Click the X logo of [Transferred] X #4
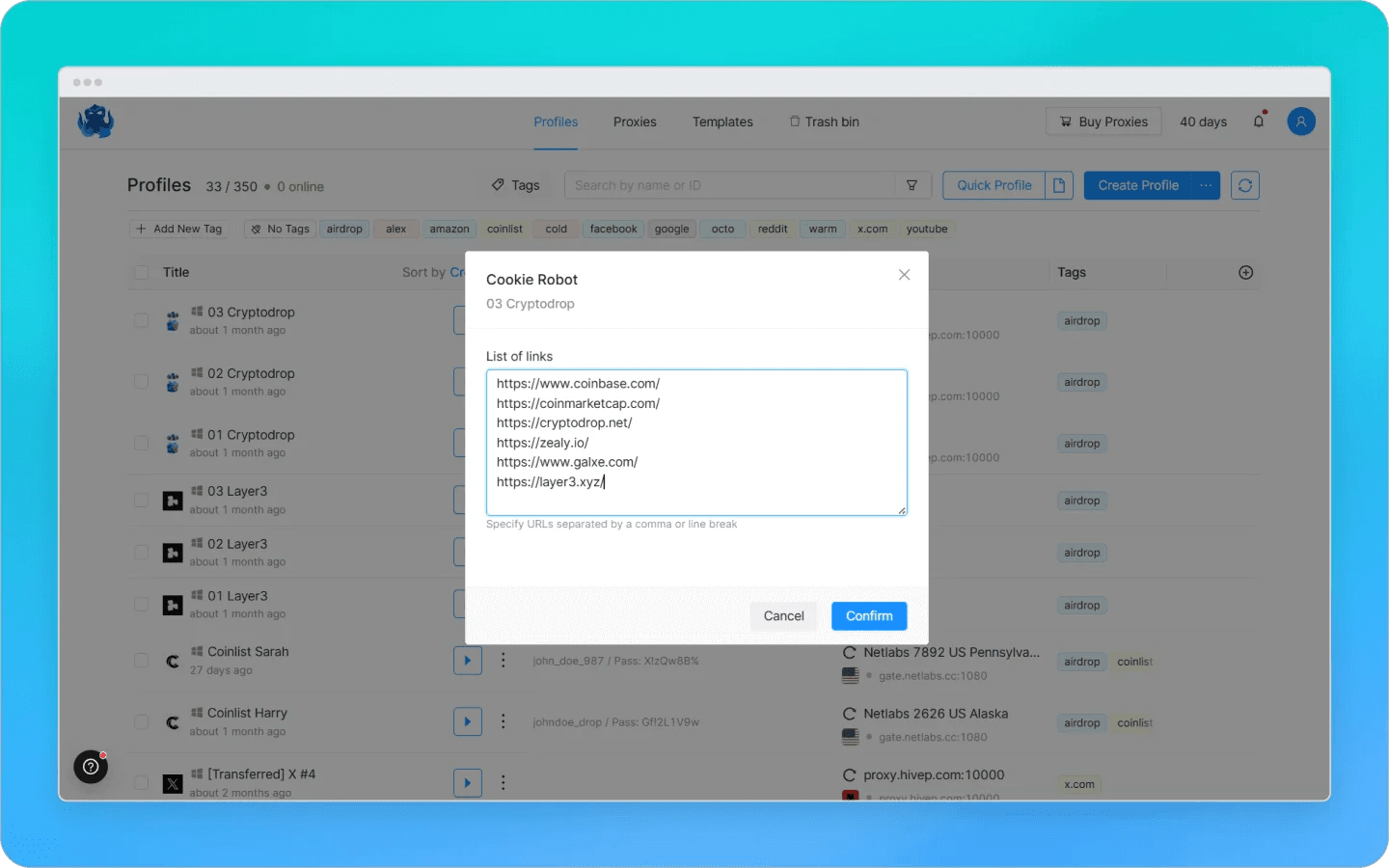The width and height of the screenshot is (1389, 868). click(x=173, y=783)
